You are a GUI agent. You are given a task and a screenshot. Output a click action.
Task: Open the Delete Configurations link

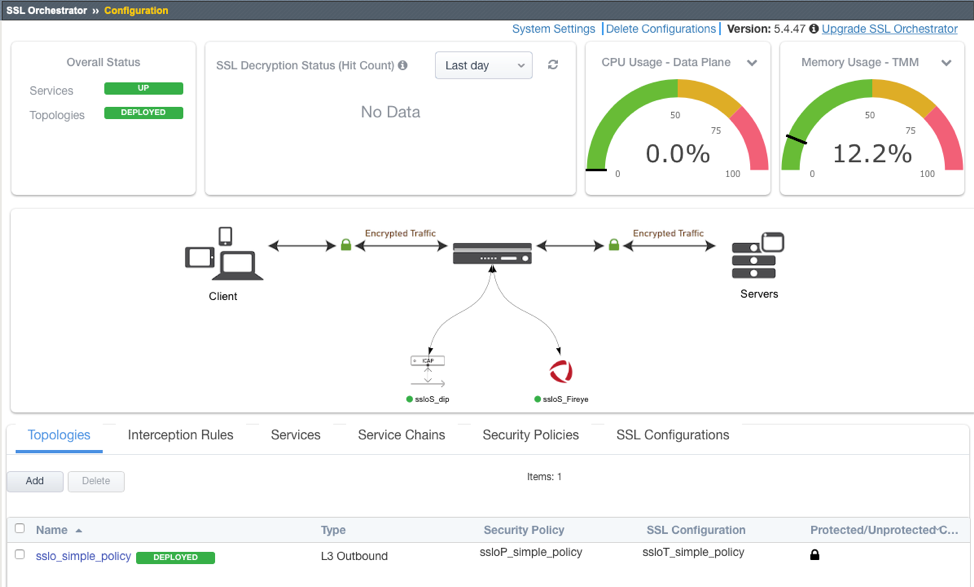point(661,29)
